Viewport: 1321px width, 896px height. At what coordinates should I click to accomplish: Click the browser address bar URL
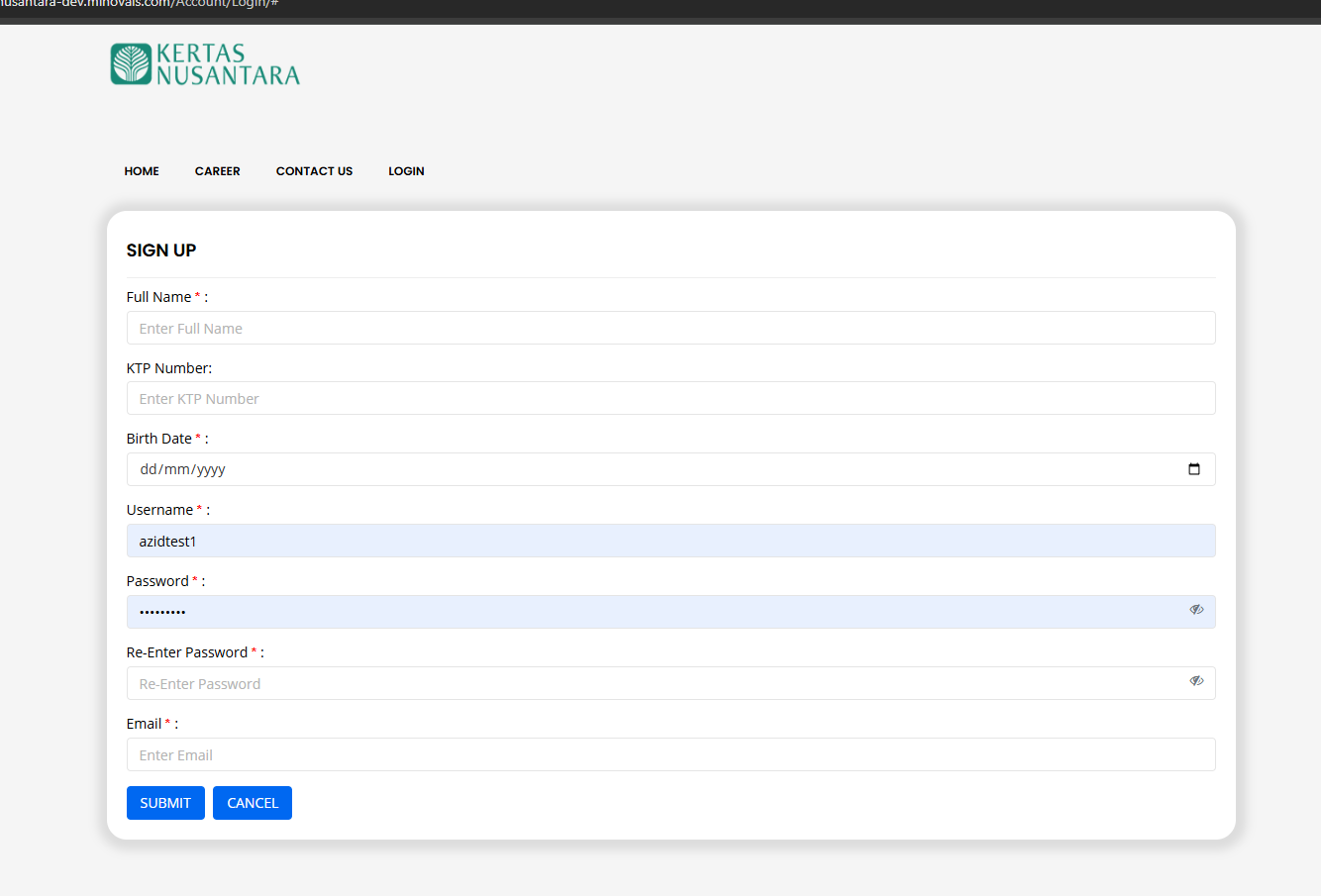pos(139,4)
